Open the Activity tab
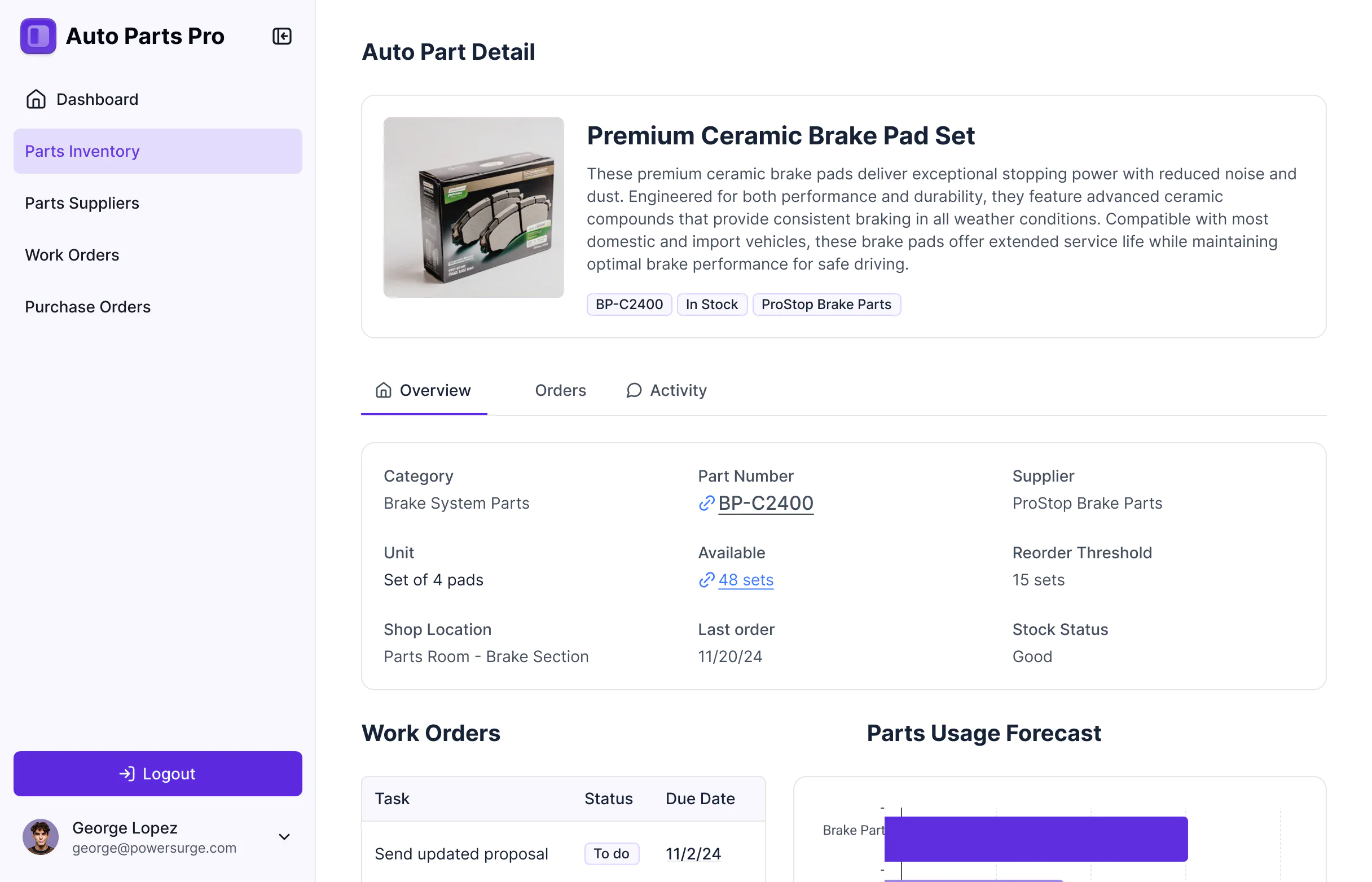The image size is (1372, 882). [x=678, y=390]
